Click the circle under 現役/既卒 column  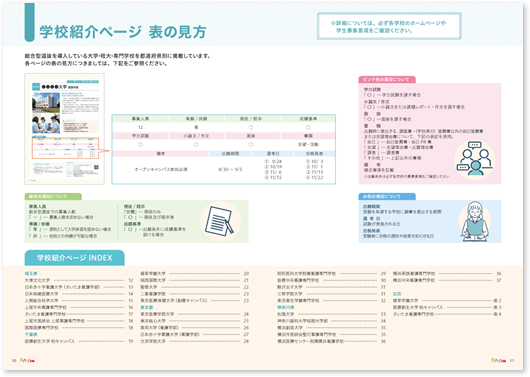coord(251,127)
